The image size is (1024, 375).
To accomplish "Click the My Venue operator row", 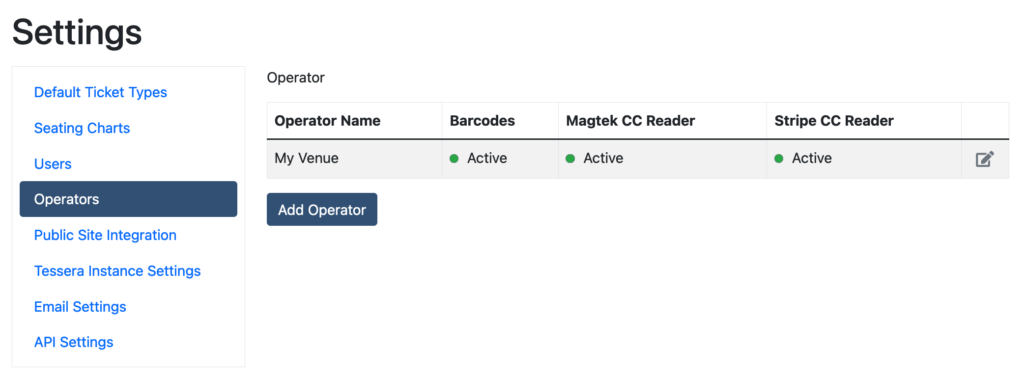I will (638, 159).
